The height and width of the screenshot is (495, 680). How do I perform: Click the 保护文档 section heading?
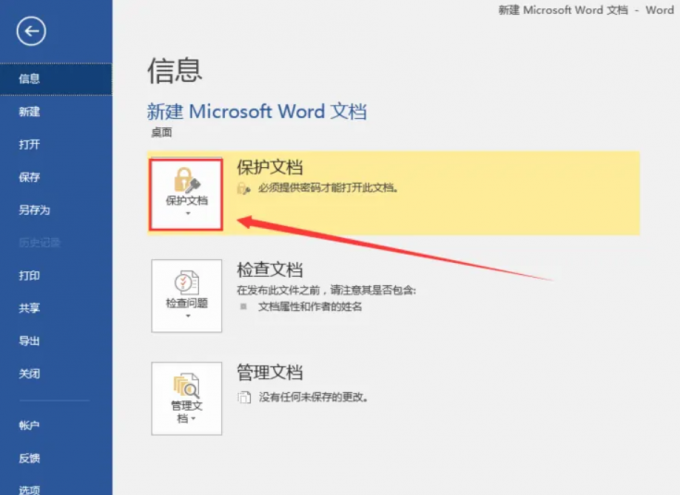pos(270,167)
